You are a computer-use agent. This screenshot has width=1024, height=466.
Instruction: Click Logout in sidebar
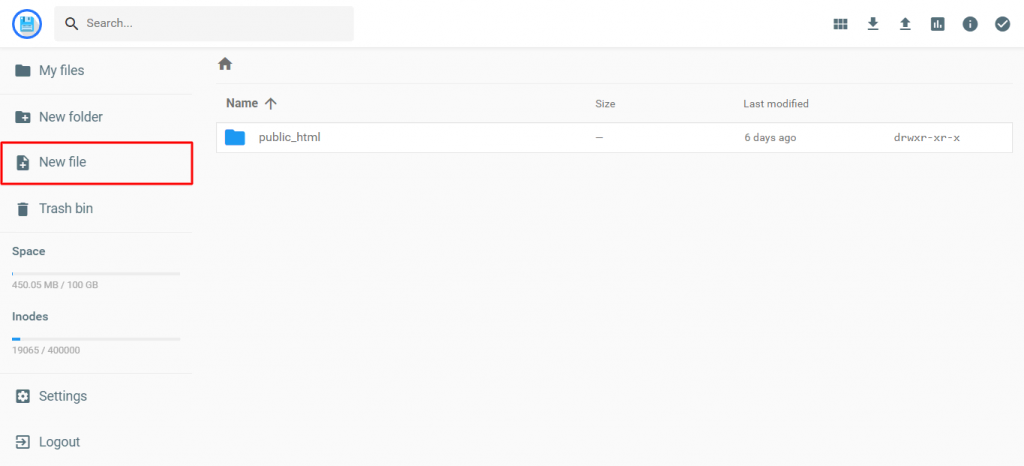59,442
